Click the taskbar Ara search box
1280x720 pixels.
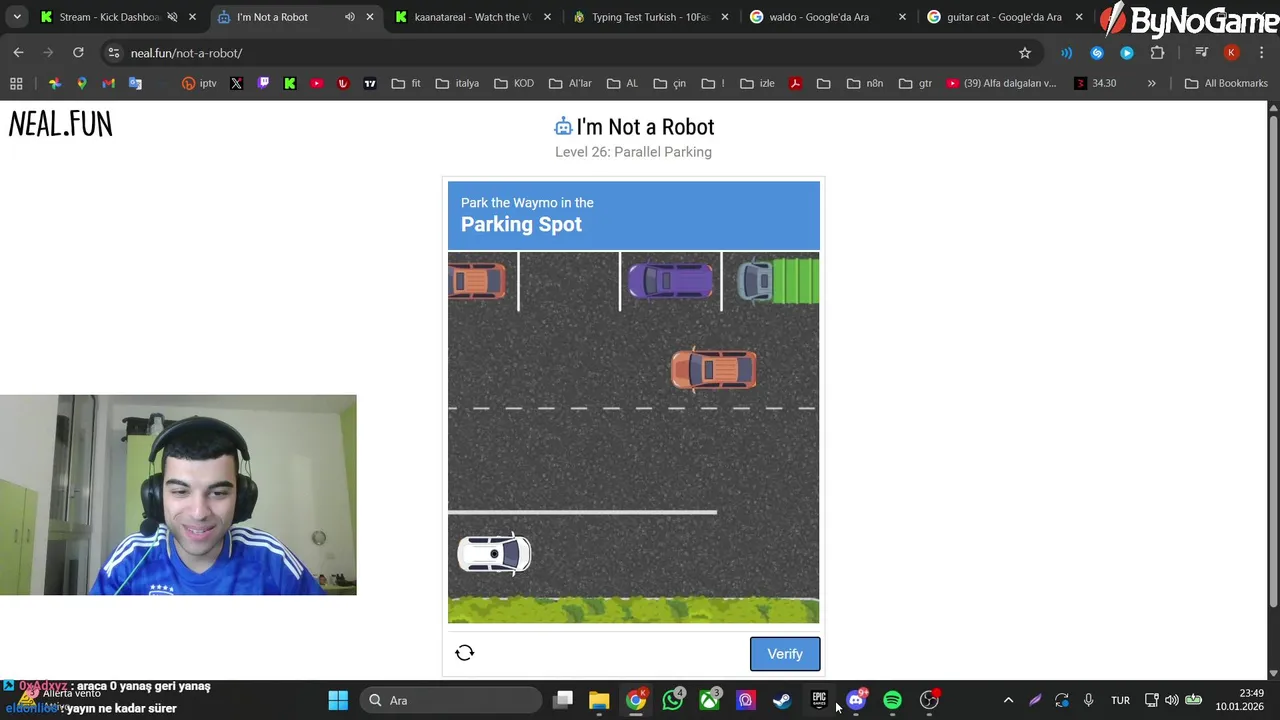(451, 700)
